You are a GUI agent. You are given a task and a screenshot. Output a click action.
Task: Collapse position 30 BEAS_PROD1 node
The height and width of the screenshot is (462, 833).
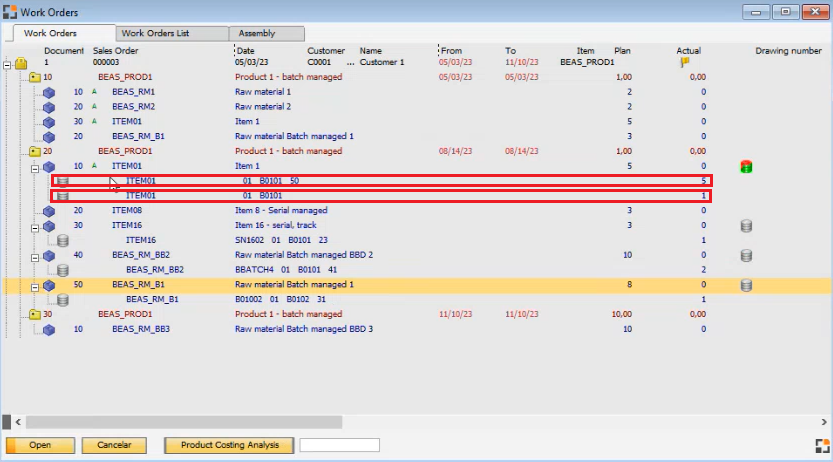tap(21, 314)
